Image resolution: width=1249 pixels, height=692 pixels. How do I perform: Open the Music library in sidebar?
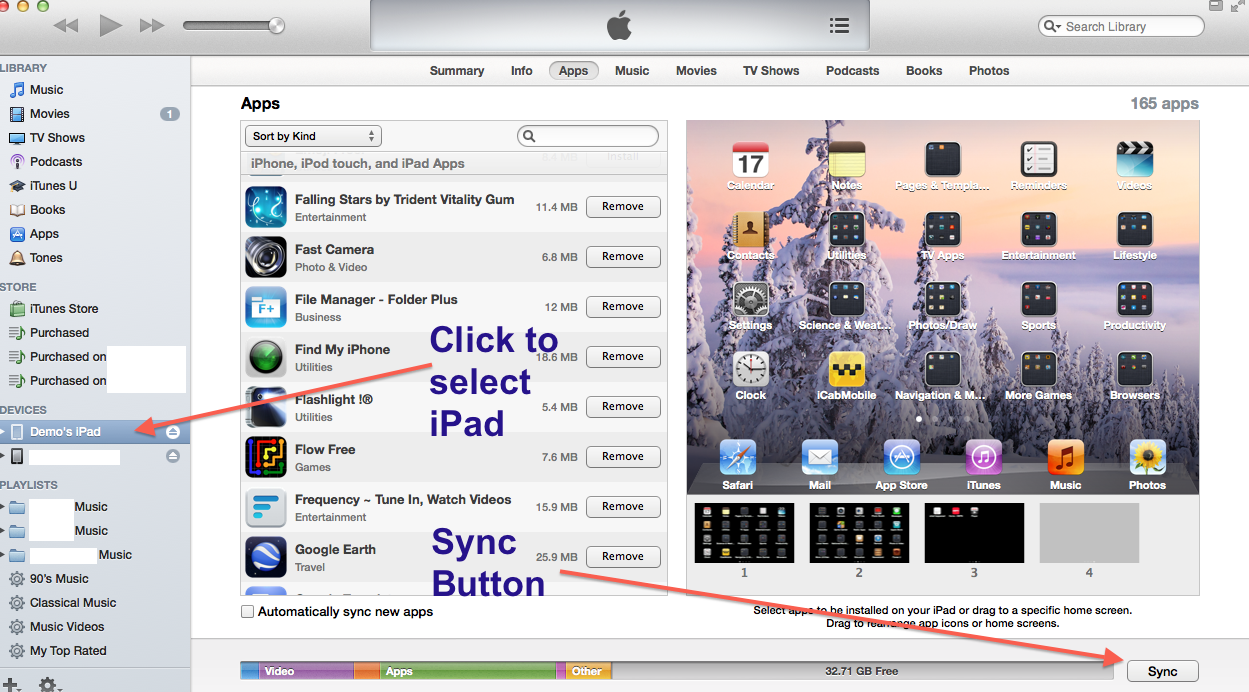46,90
